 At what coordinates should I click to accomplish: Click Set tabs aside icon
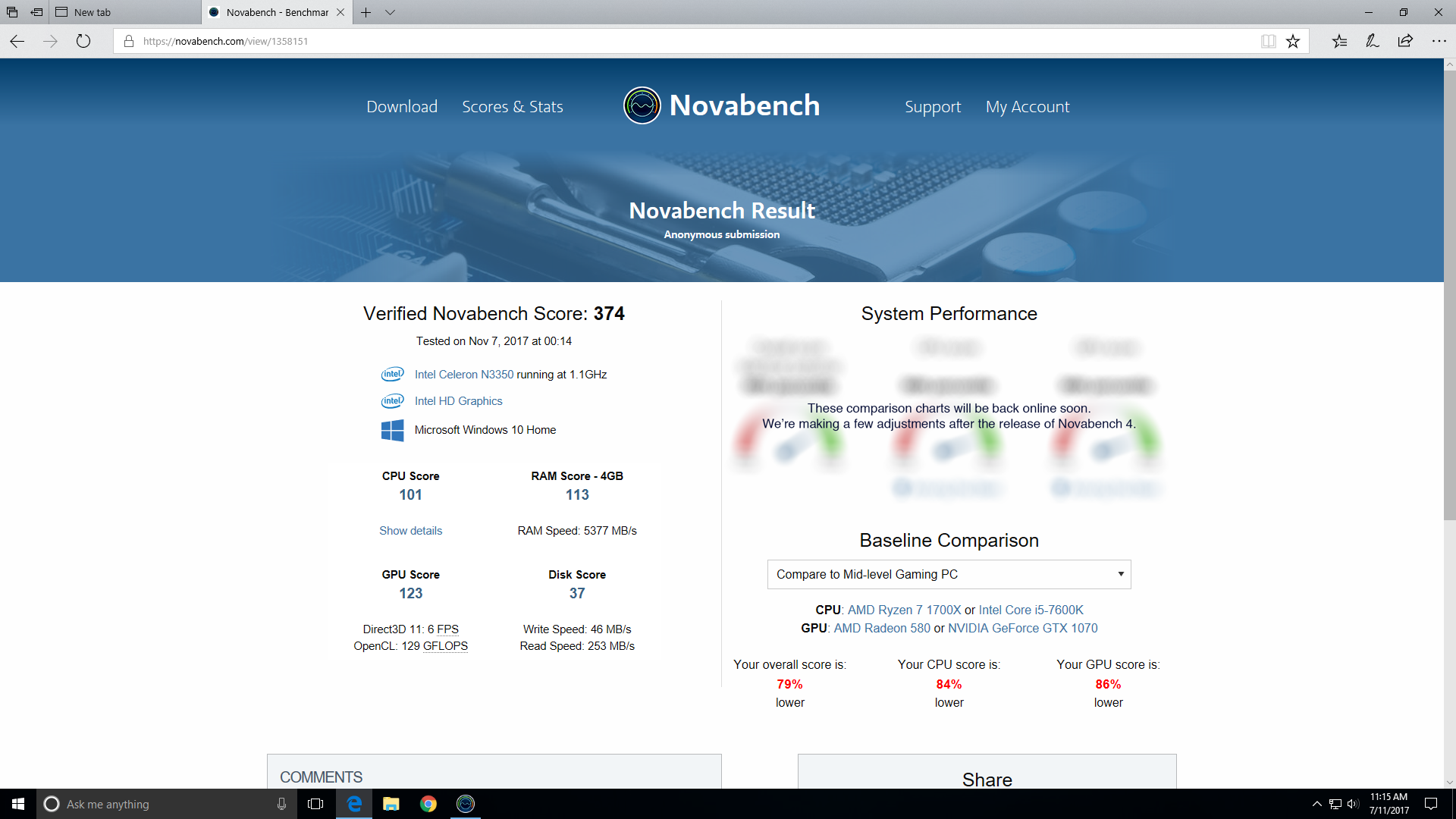(36, 12)
